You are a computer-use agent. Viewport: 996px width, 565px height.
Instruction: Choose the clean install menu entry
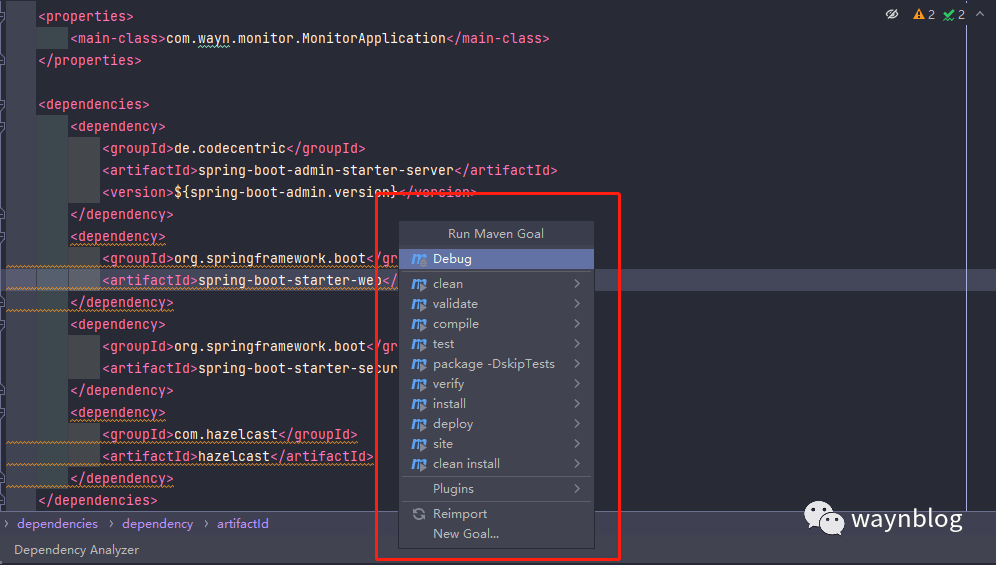pos(466,464)
